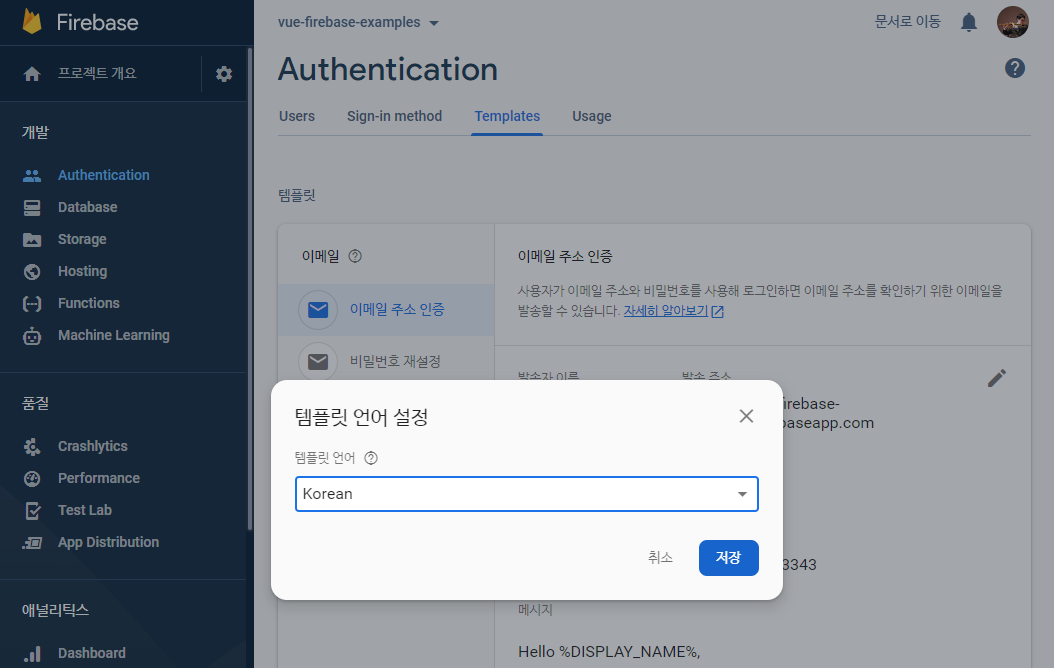Open App Distribution in the sidebar
1054x668 pixels.
click(x=108, y=543)
